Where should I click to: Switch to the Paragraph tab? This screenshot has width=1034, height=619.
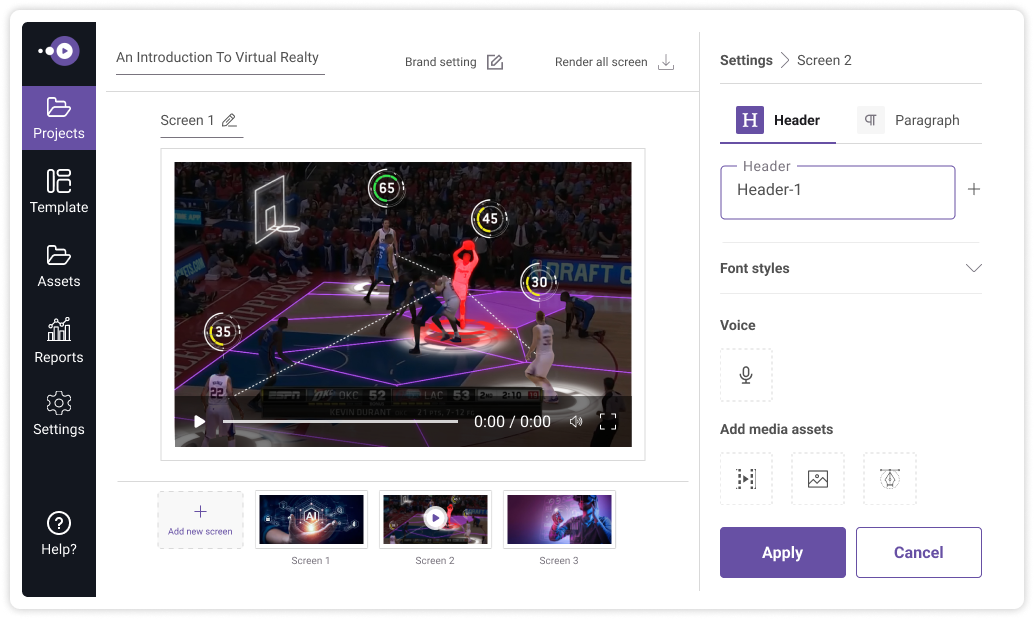[x=908, y=120]
